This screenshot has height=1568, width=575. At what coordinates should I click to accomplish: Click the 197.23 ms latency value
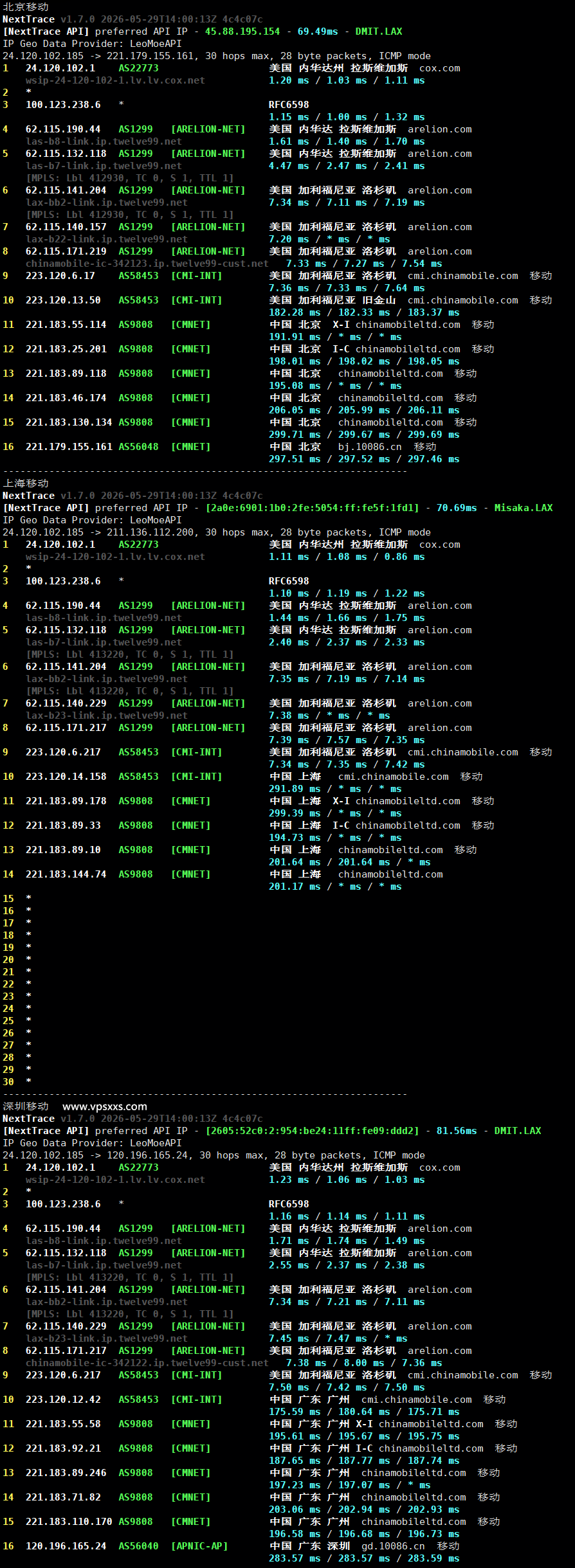295,1484
